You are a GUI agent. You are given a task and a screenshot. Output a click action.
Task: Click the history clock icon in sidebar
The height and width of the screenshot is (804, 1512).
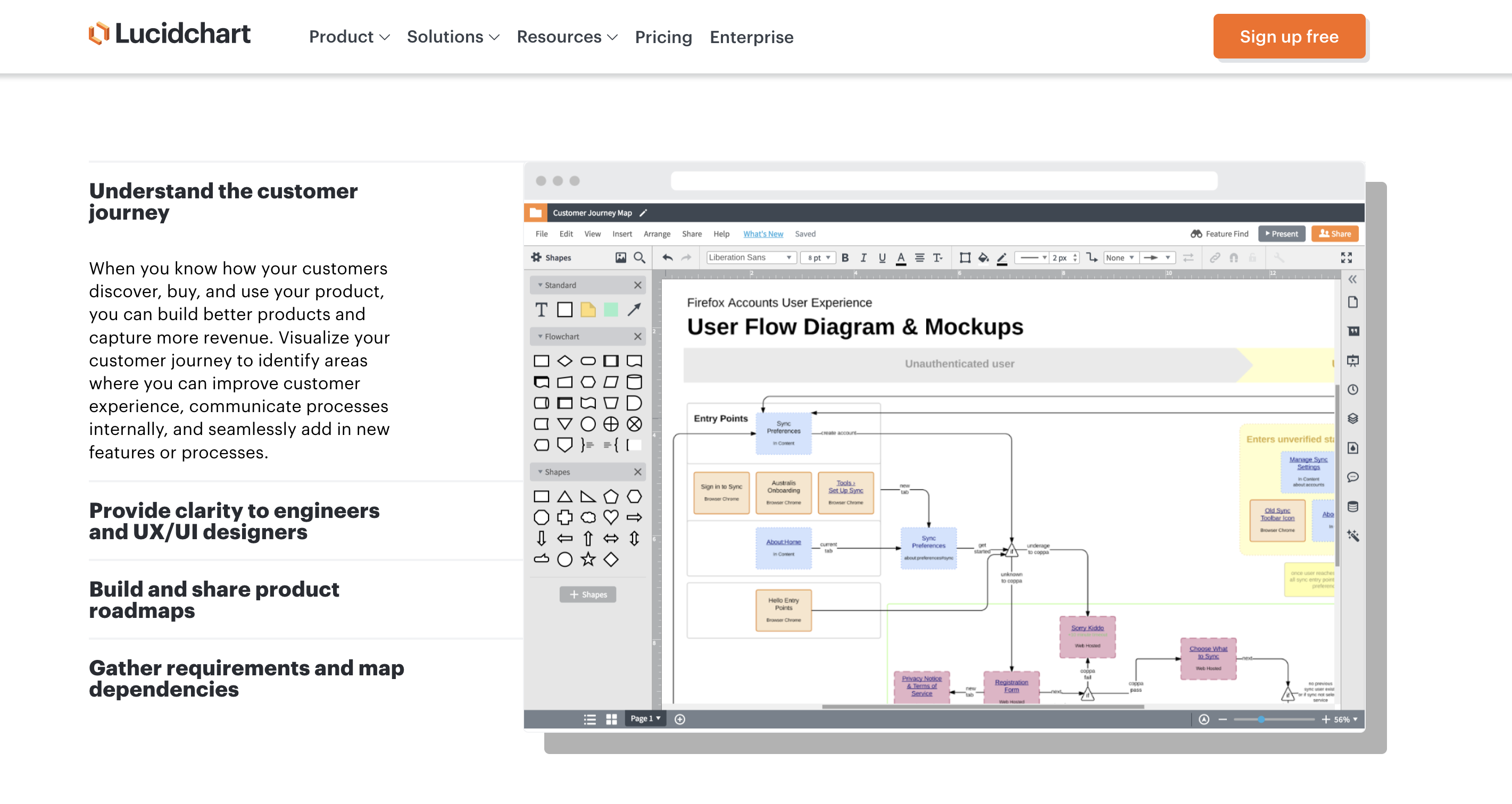point(1352,390)
